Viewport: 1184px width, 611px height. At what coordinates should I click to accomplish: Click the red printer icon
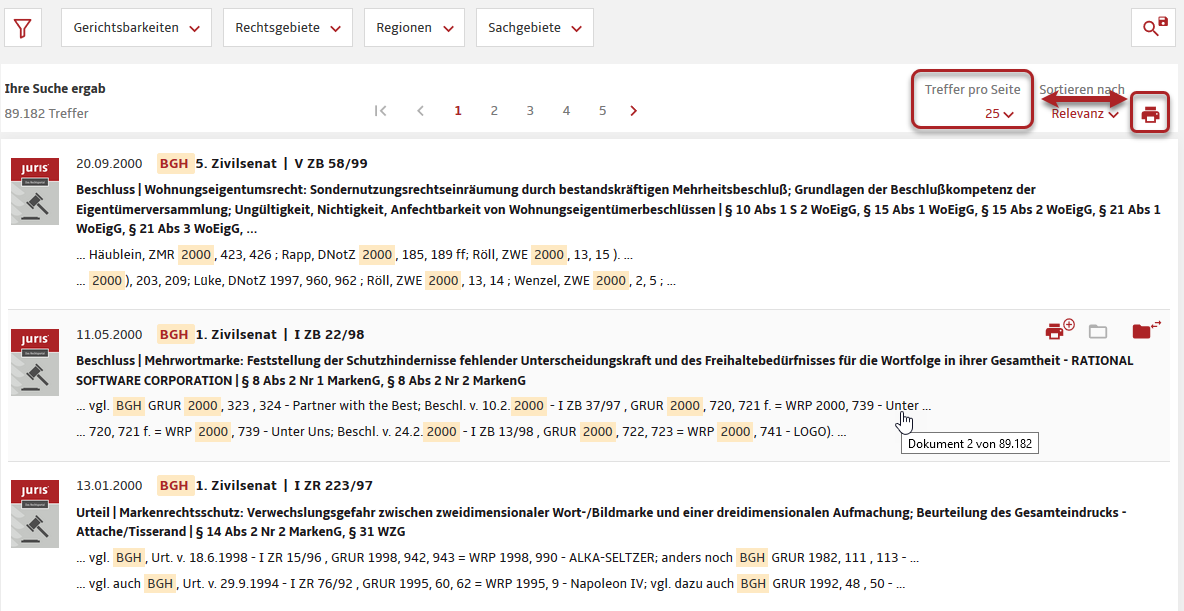coord(1150,115)
